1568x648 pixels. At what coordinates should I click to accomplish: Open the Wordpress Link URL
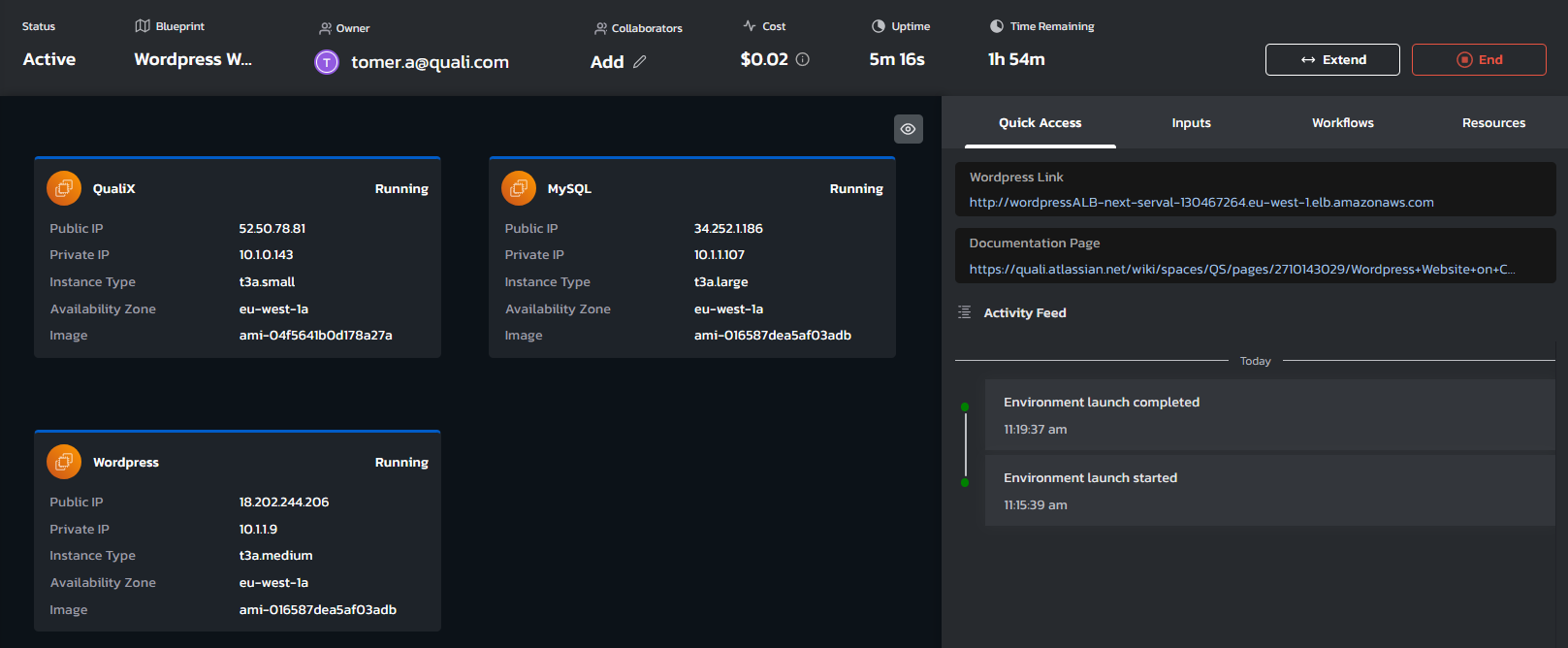pos(1200,203)
